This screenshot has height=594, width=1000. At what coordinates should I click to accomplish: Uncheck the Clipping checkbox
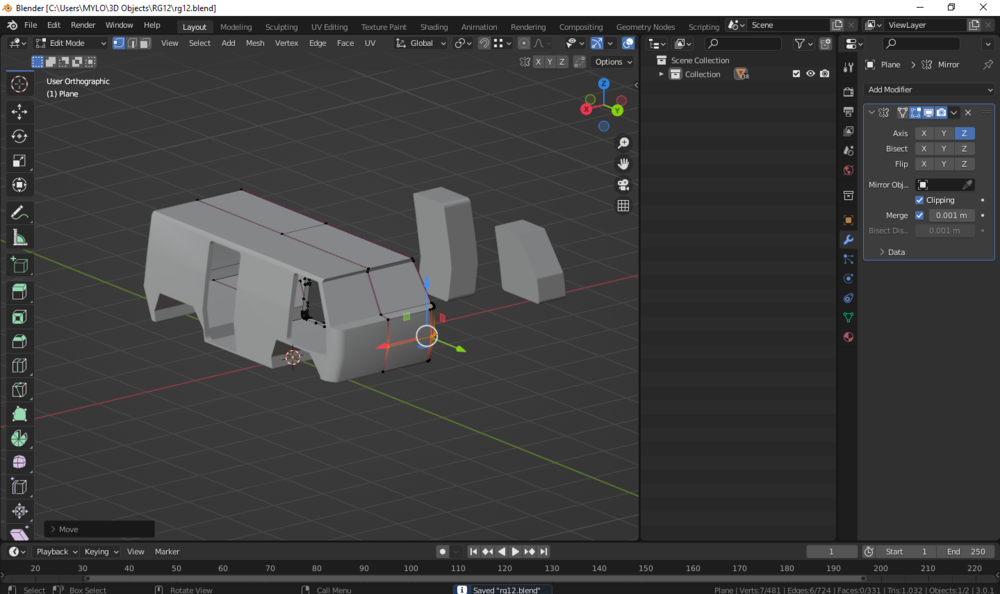click(920, 200)
